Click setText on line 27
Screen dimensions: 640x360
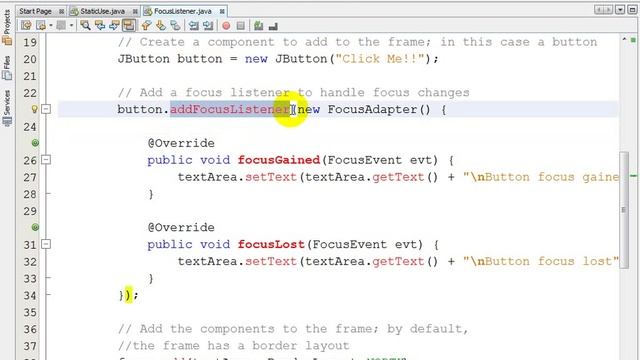(x=271, y=177)
